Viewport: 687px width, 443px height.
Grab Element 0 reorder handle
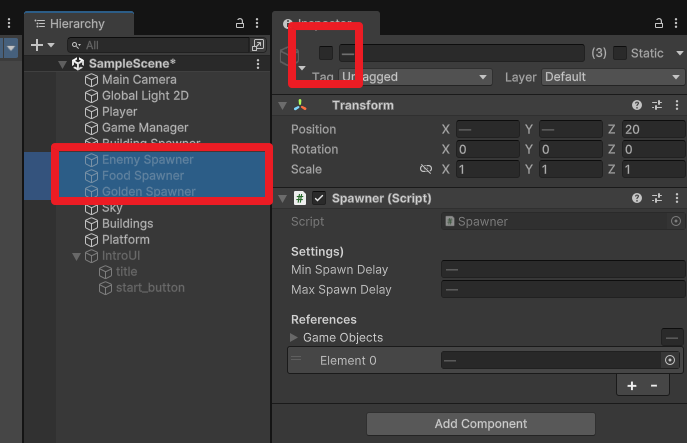[x=296, y=358]
